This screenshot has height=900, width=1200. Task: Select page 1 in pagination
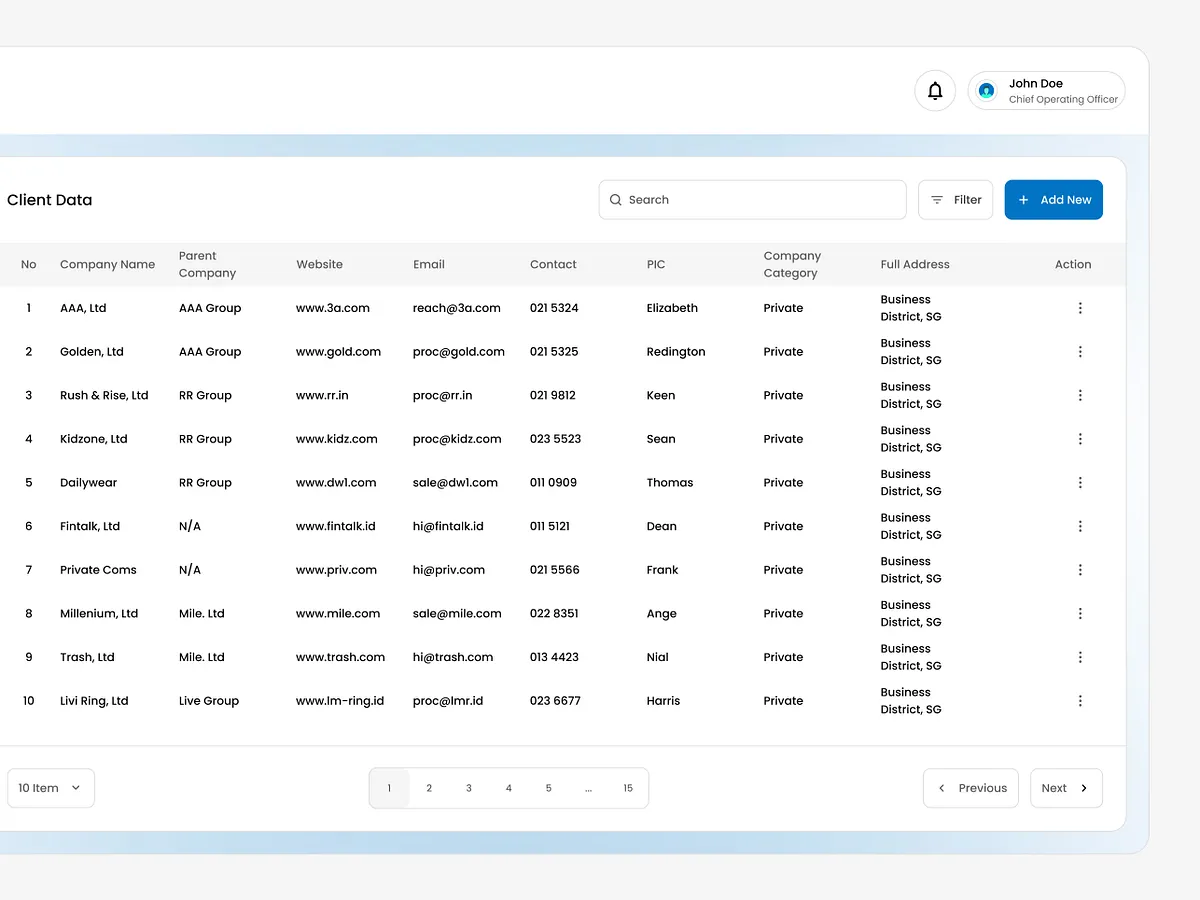(389, 788)
